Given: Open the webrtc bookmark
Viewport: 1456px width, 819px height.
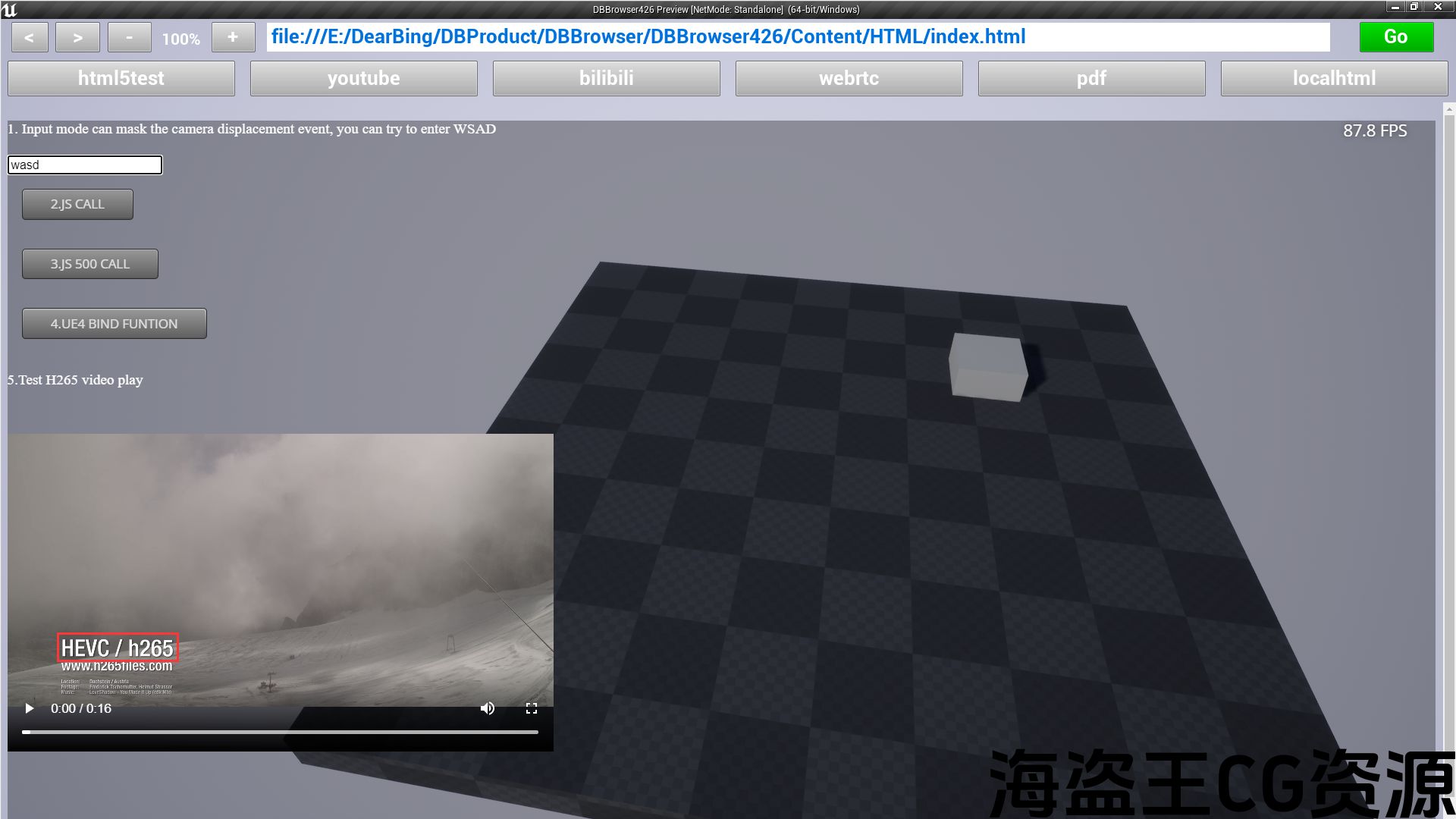Looking at the screenshot, I should pos(849,78).
